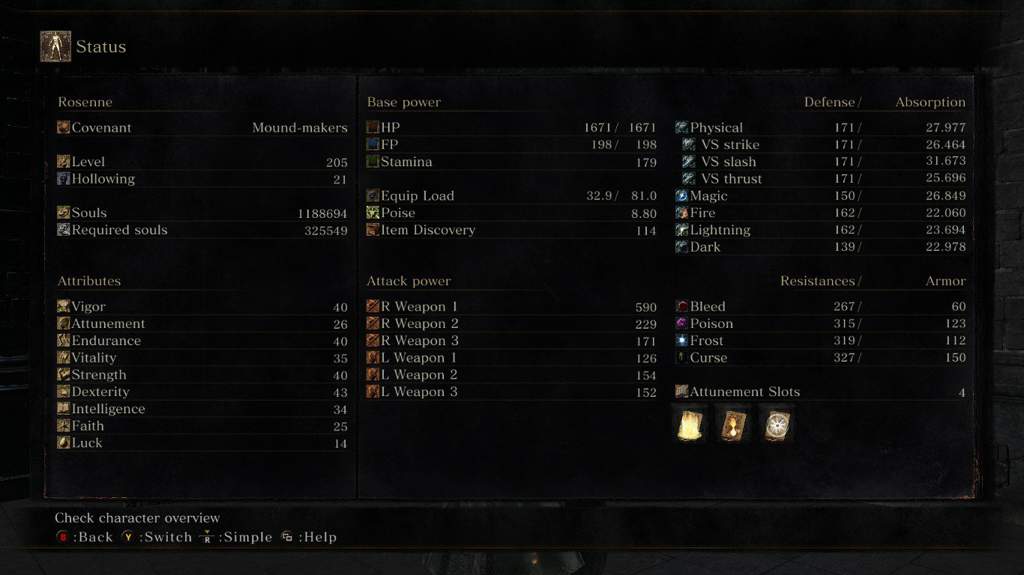Select the second attuned spell thumbnail
This screenshot has width=1024, height=575.
tap(733, 425)
